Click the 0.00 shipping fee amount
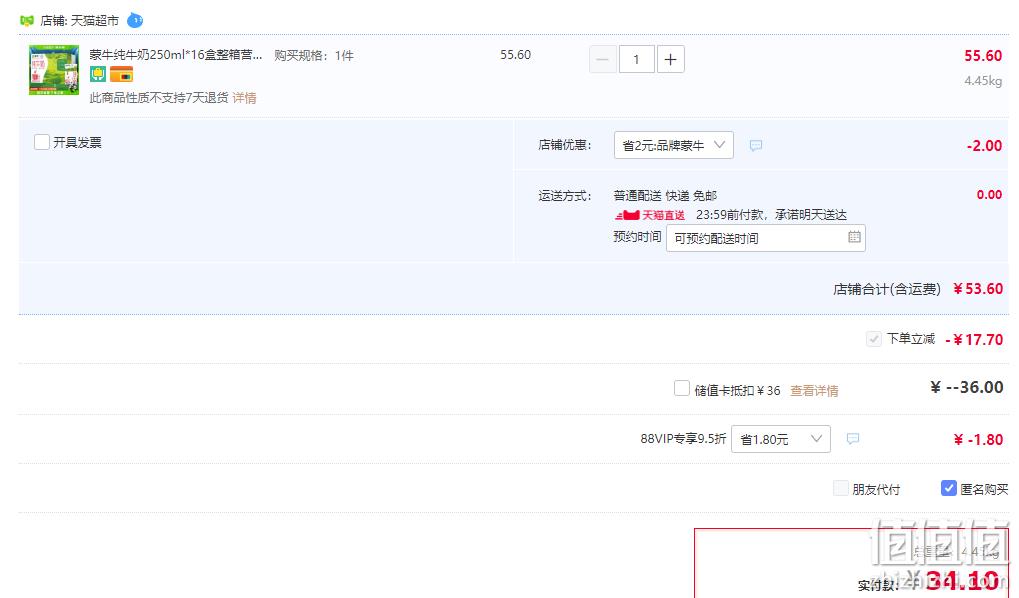 (x=989, y=194)
